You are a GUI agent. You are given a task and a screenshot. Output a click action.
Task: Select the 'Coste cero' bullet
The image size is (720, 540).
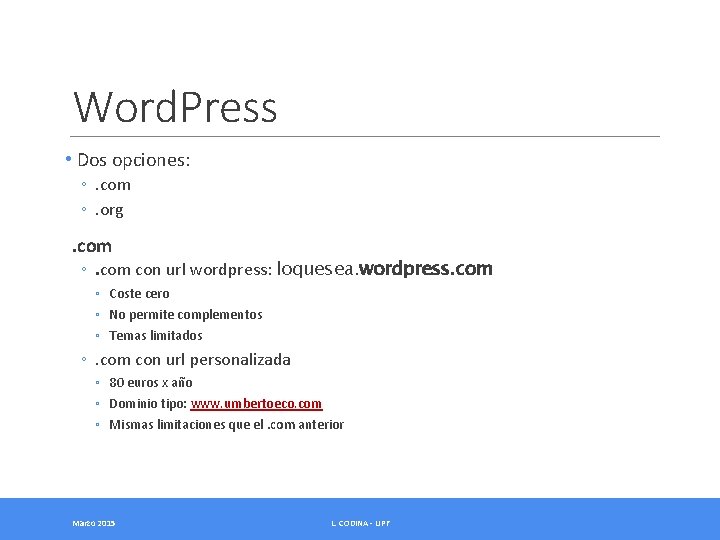[x=139, y=293]
